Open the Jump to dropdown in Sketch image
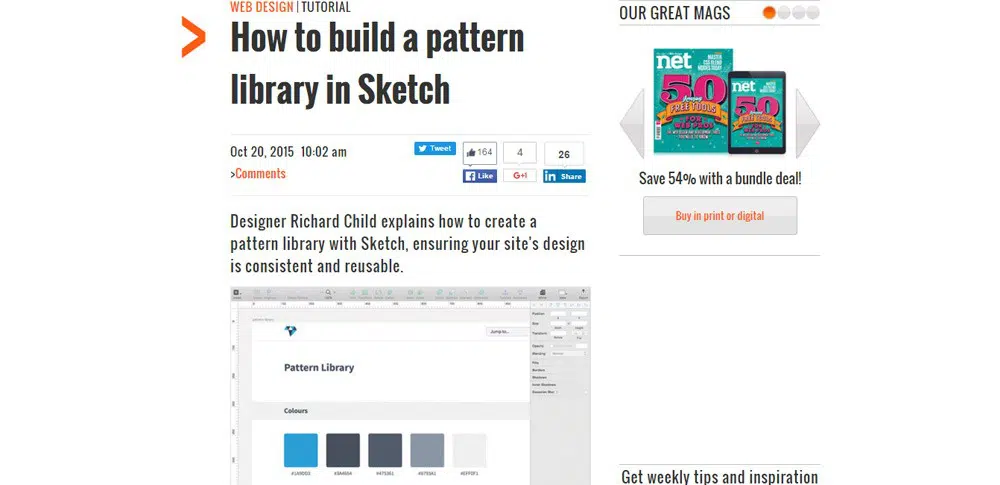Screen dimensions: 1000x485 pyautogui.click(x=505, y=331)
